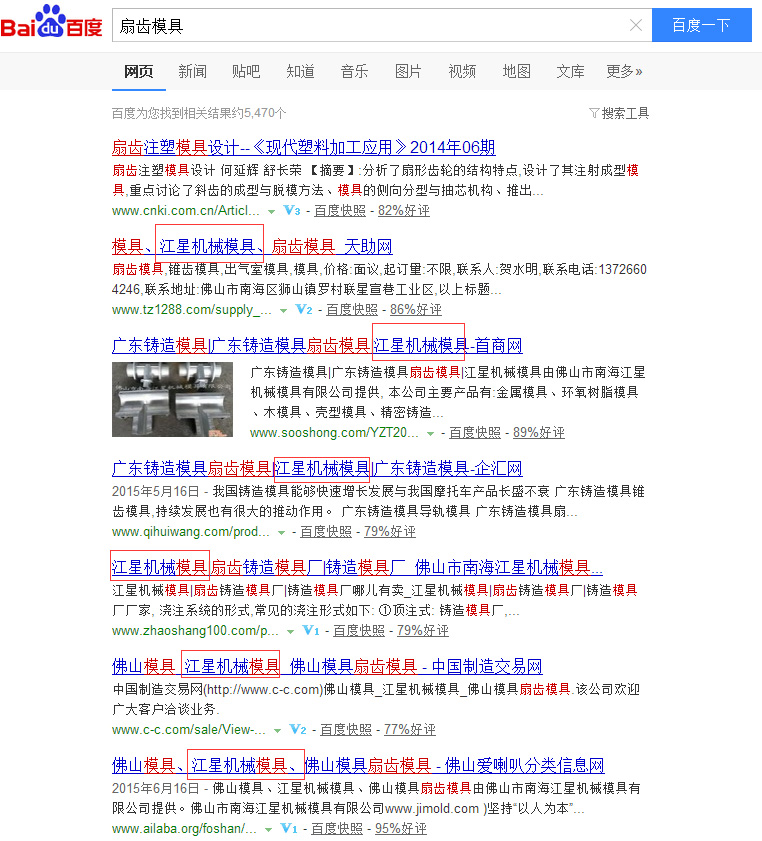The image size is (762, 841).
Task: Switch to the 贴吧 tab
Action: click(246, 71)
